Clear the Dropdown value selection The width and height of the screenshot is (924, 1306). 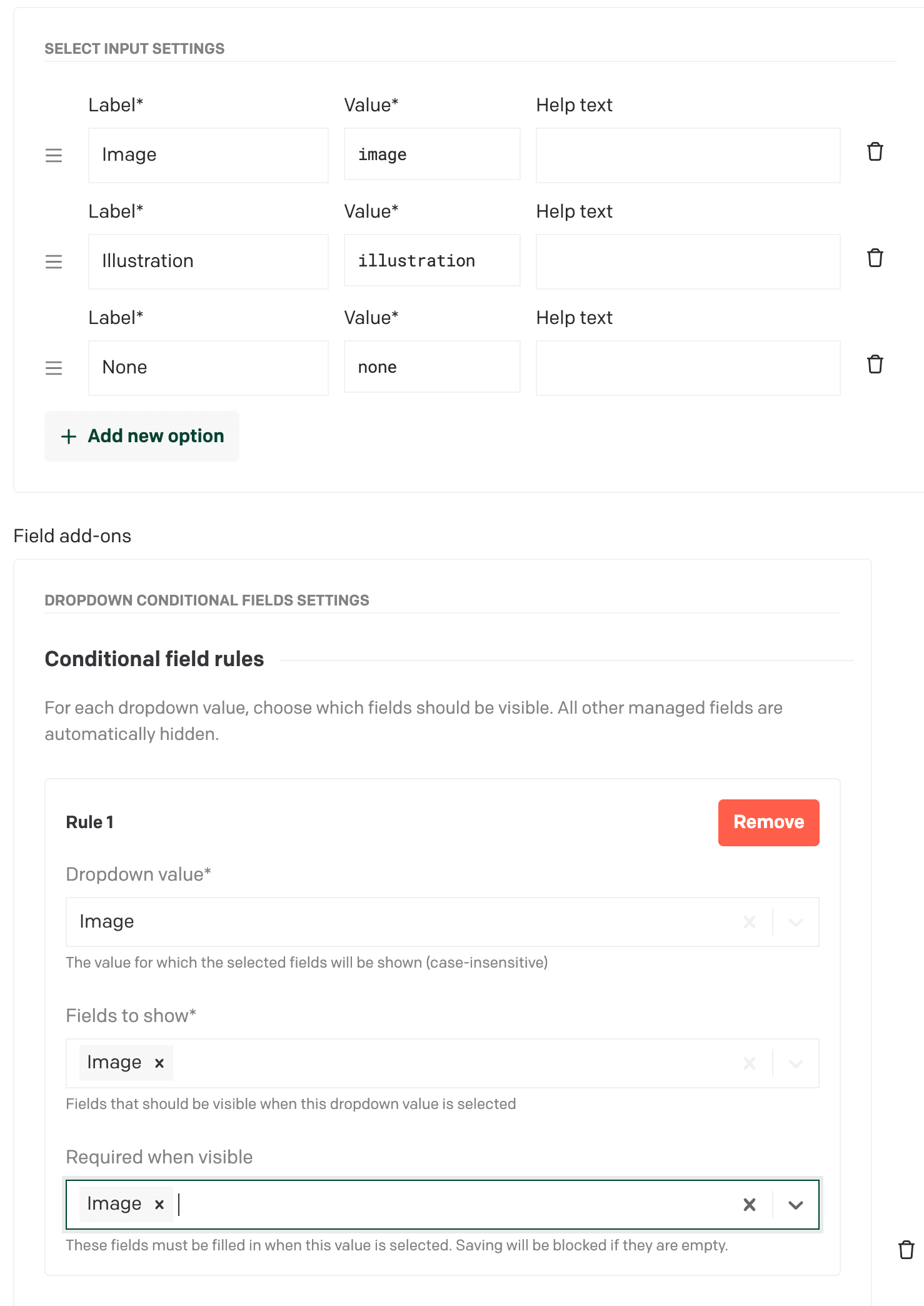click(750, 922)
